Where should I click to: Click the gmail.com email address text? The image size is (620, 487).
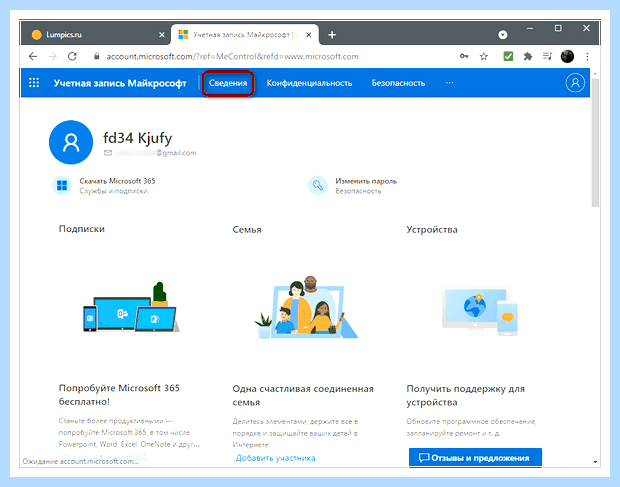point(156,153)
